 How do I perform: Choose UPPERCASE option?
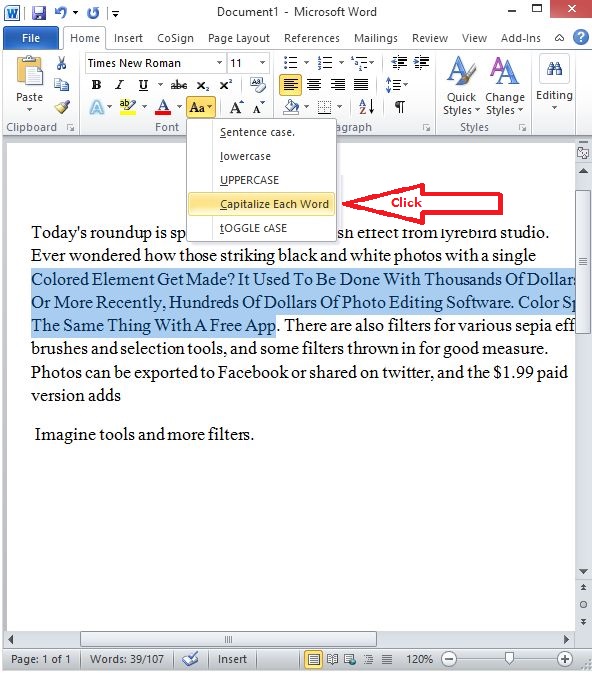pyautogui.click(x=262, y=180)
